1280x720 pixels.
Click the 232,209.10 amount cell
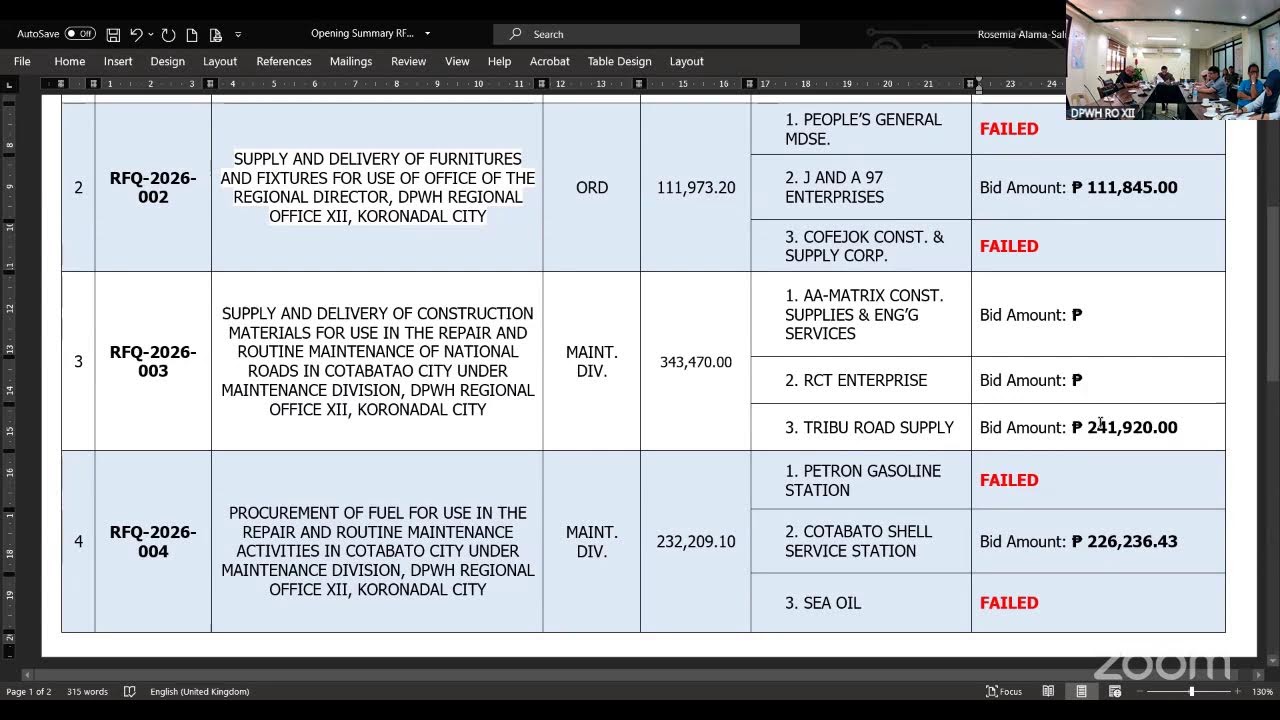click(x=696, y=541)
